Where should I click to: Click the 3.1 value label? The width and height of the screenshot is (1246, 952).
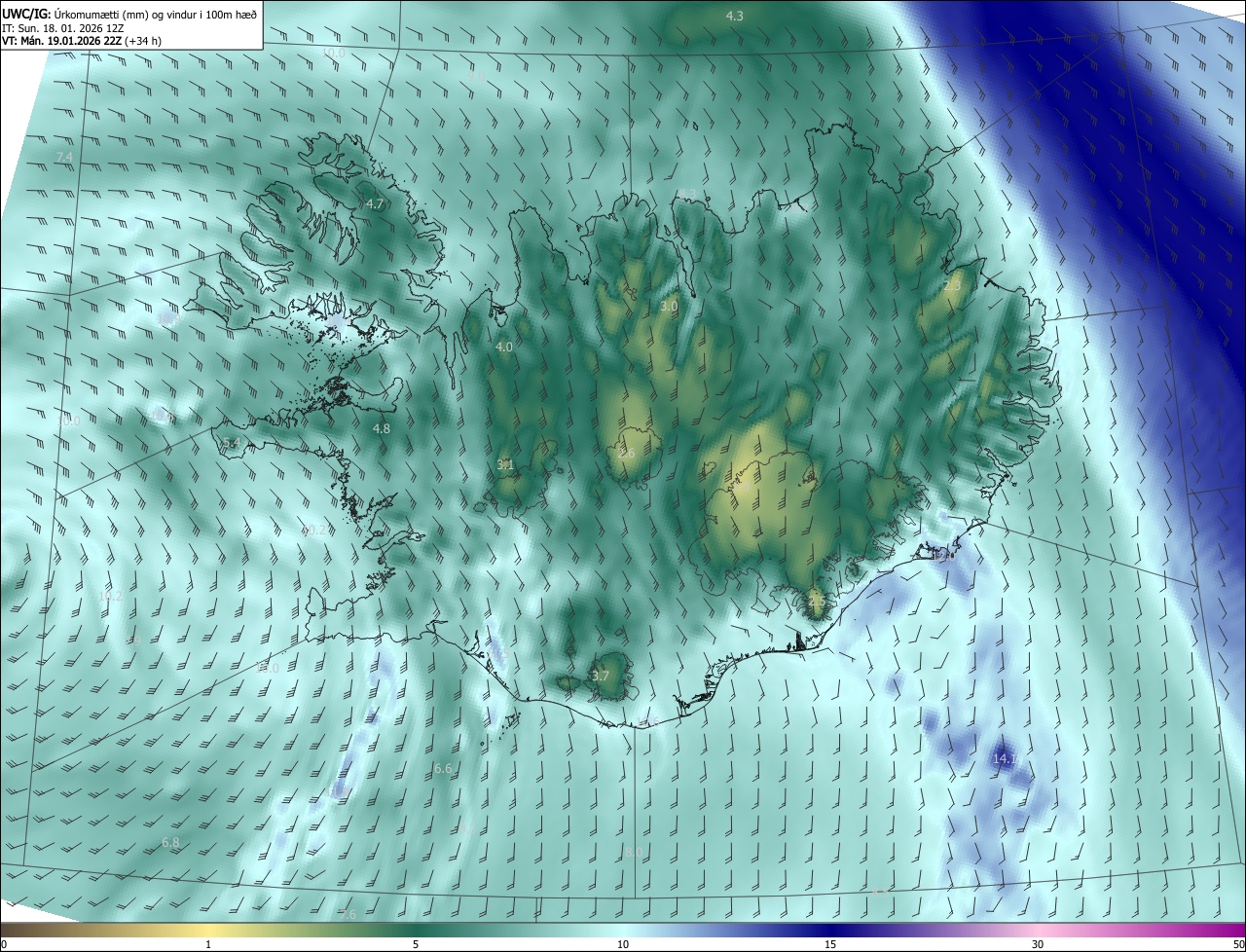pyautogui.click(x=505, y=465)
